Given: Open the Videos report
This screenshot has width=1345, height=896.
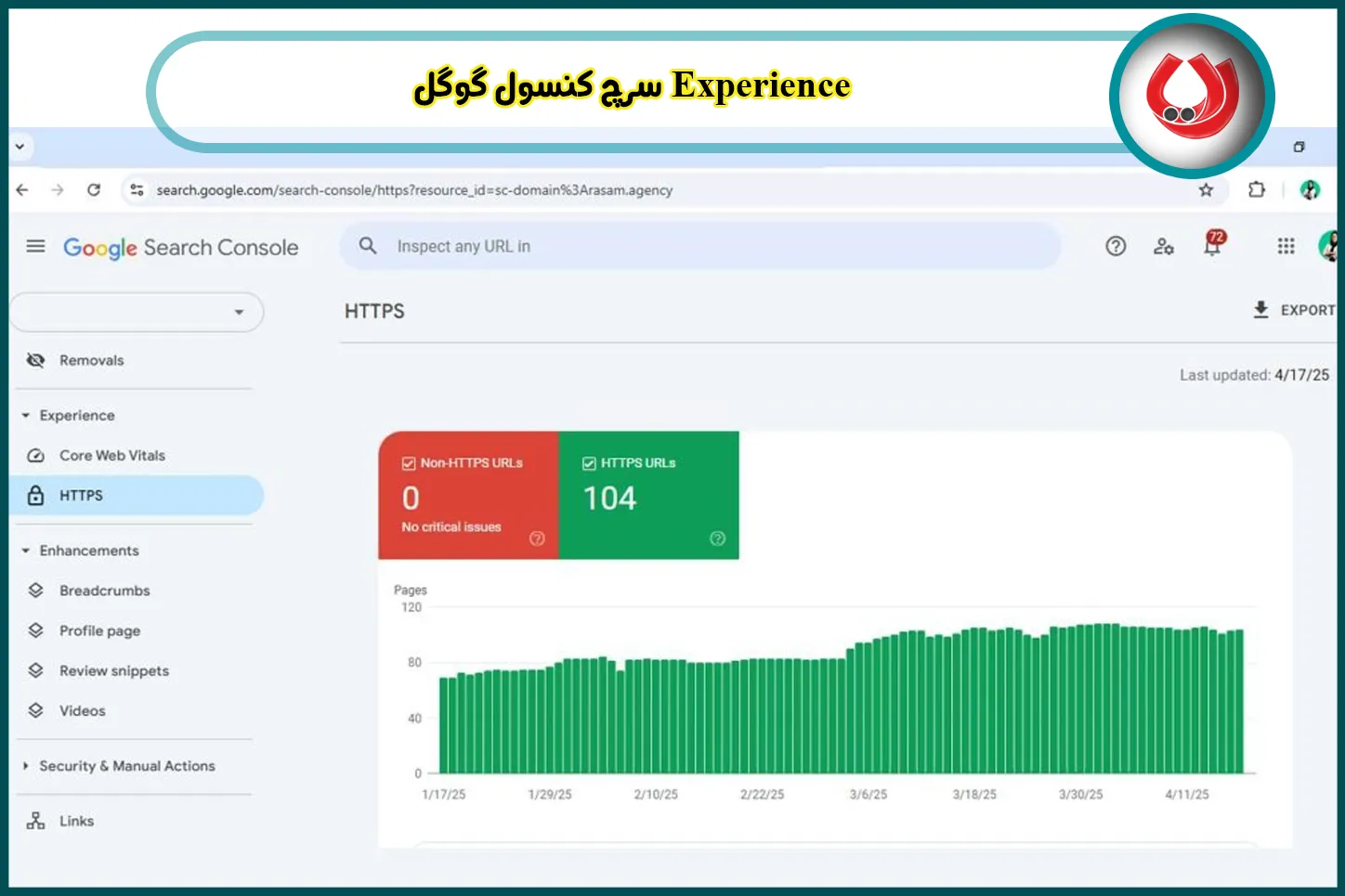Looking at the screenshot, I should tap(82, 710).
